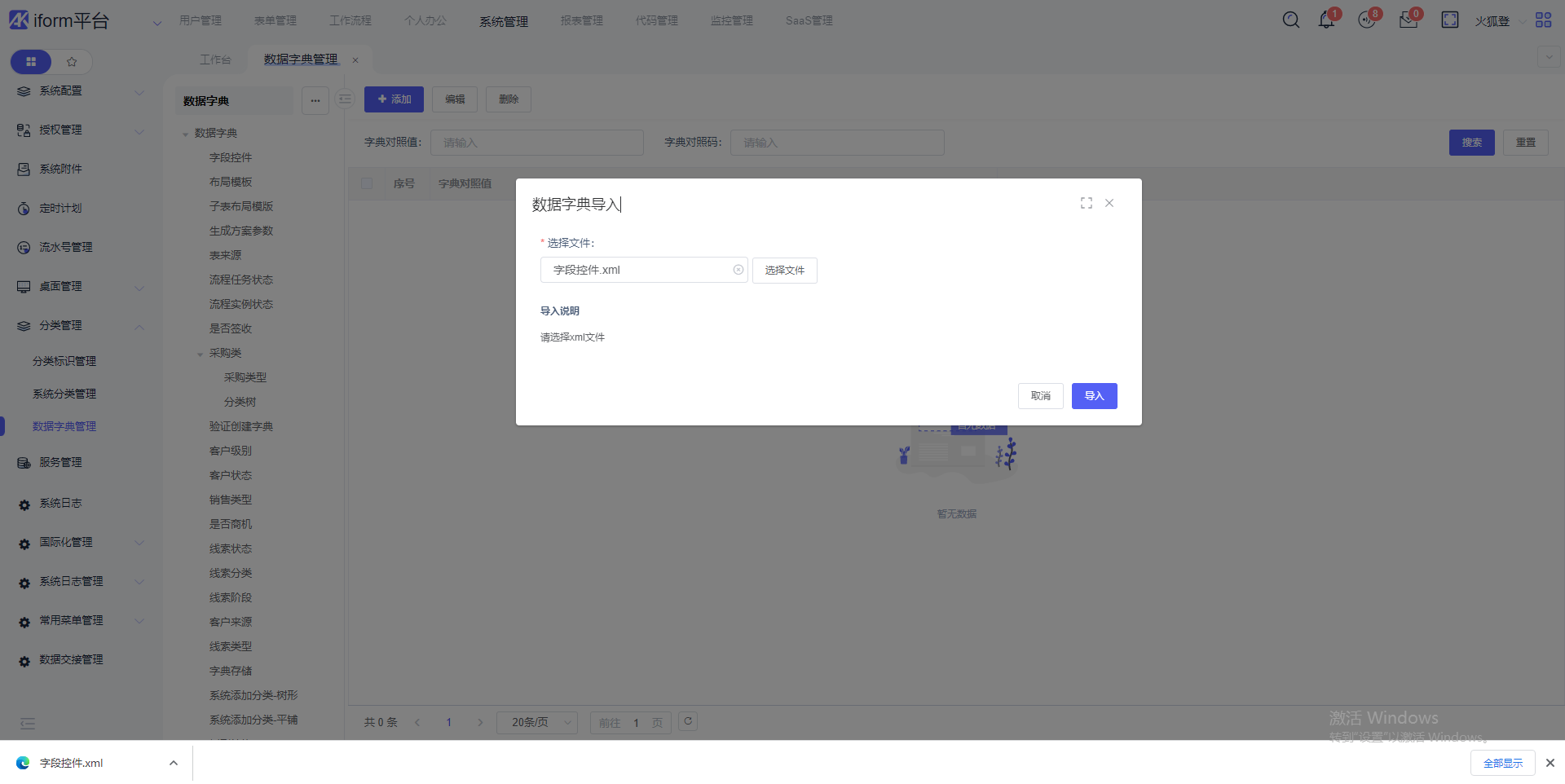This screenshot has height=784, width=1565.
Task: Collapse the 采购类 tree node
Action: (x=201, y=354)
